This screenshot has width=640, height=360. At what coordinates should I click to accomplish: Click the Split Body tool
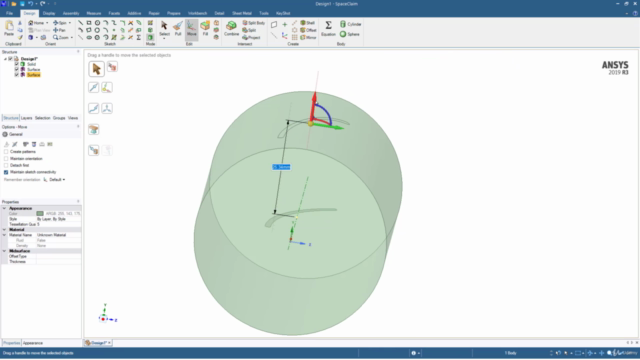pyautogui.click(x=254, y=23)
